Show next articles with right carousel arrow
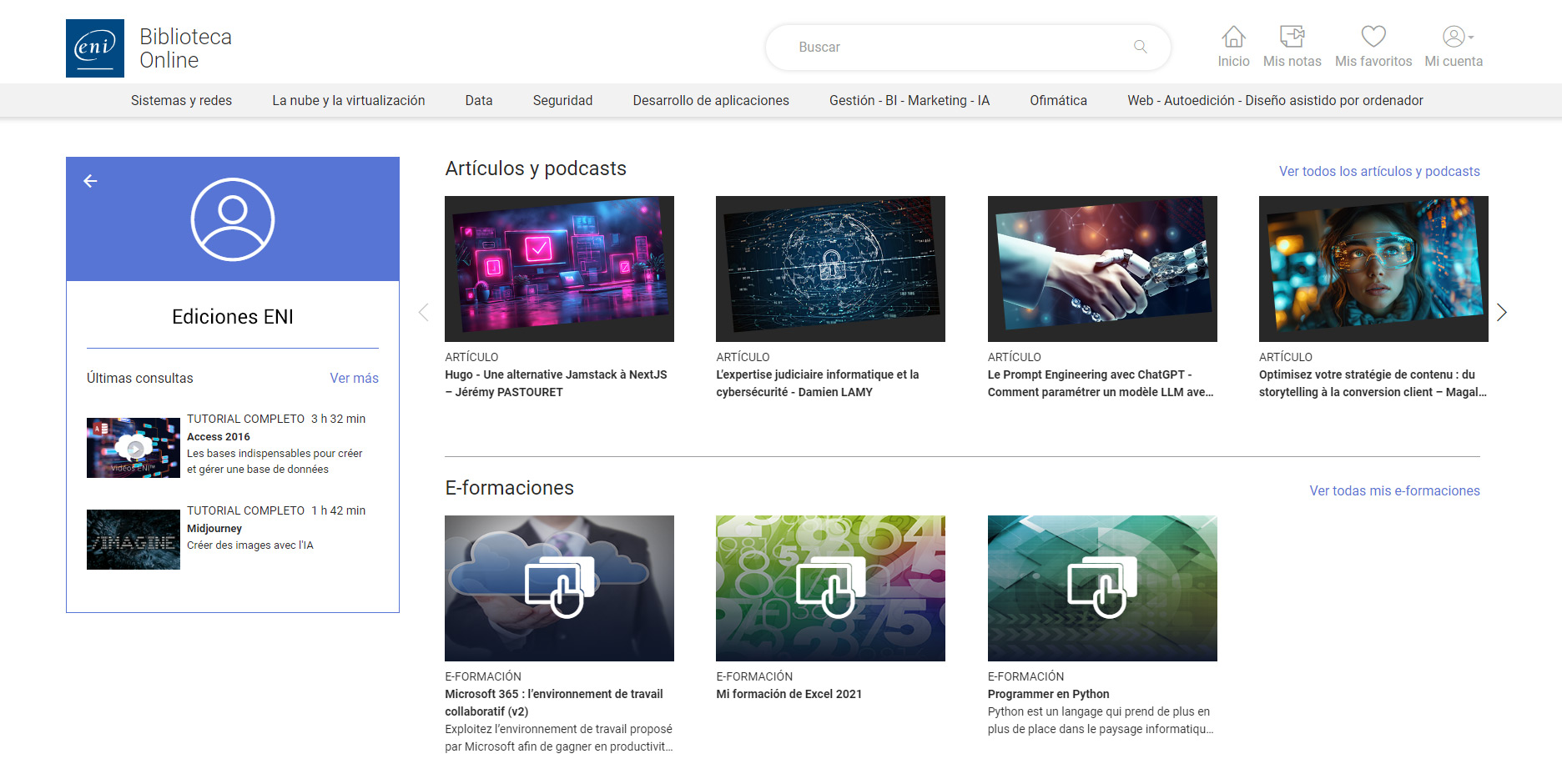Image resolution: width=1562 pixels, height=784 pixels. click(1501, 312)
